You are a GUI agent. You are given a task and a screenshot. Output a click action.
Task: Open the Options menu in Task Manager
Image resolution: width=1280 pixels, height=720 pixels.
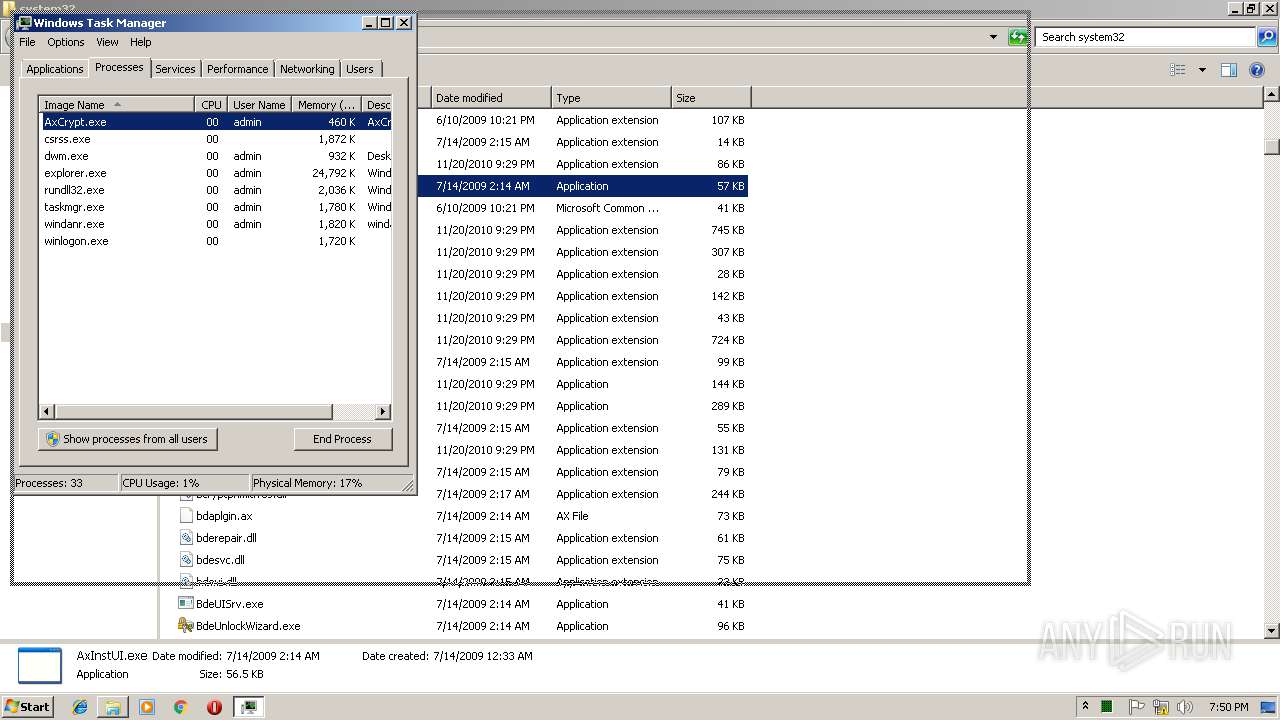pos(66,42)
